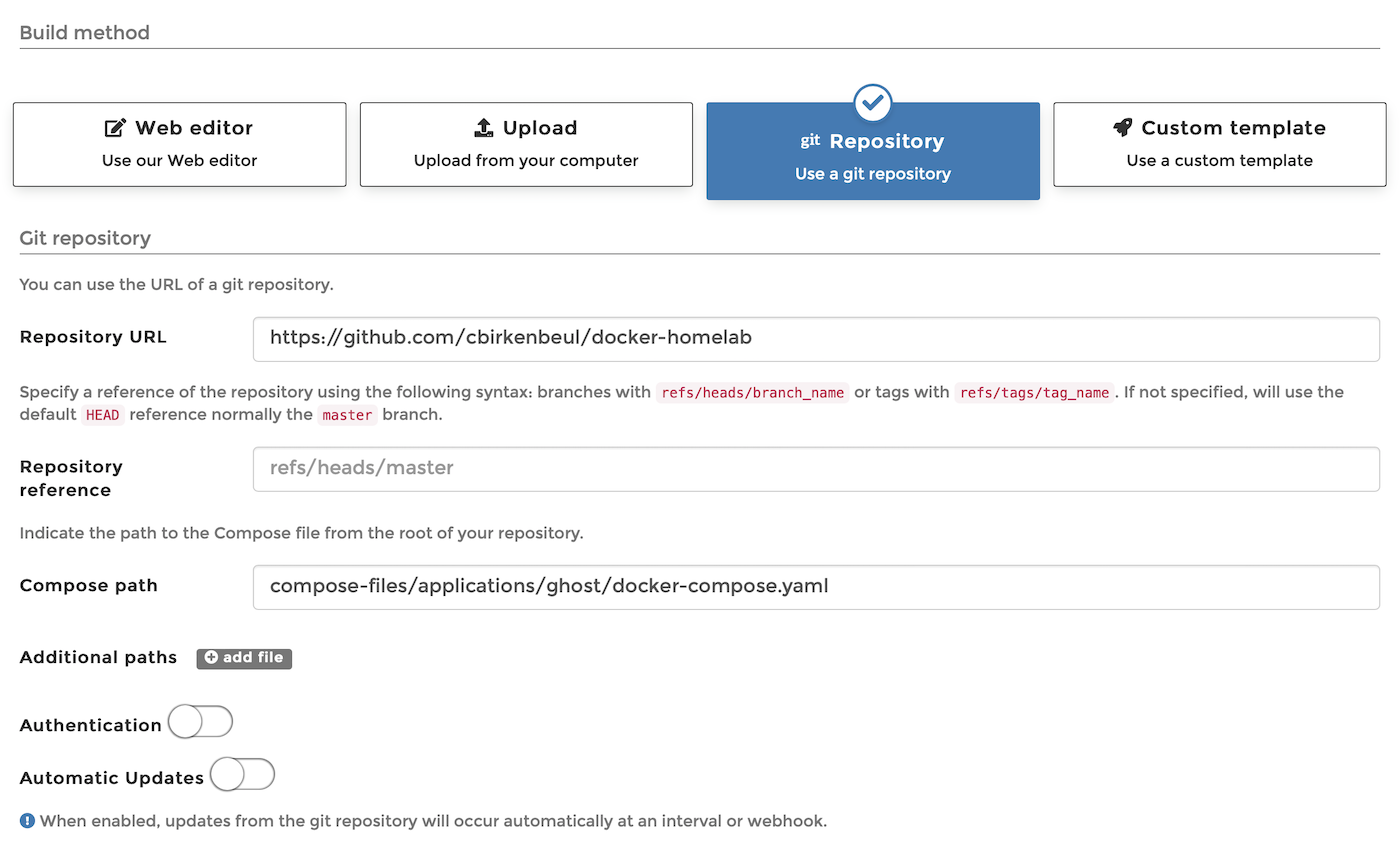Screen dimensions: 1400x841
Task: Click the blue checkmark badge above Repository
Action: point(871,102)
